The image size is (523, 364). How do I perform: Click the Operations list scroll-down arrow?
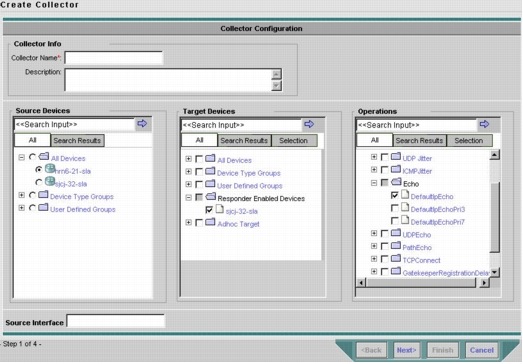495,272
